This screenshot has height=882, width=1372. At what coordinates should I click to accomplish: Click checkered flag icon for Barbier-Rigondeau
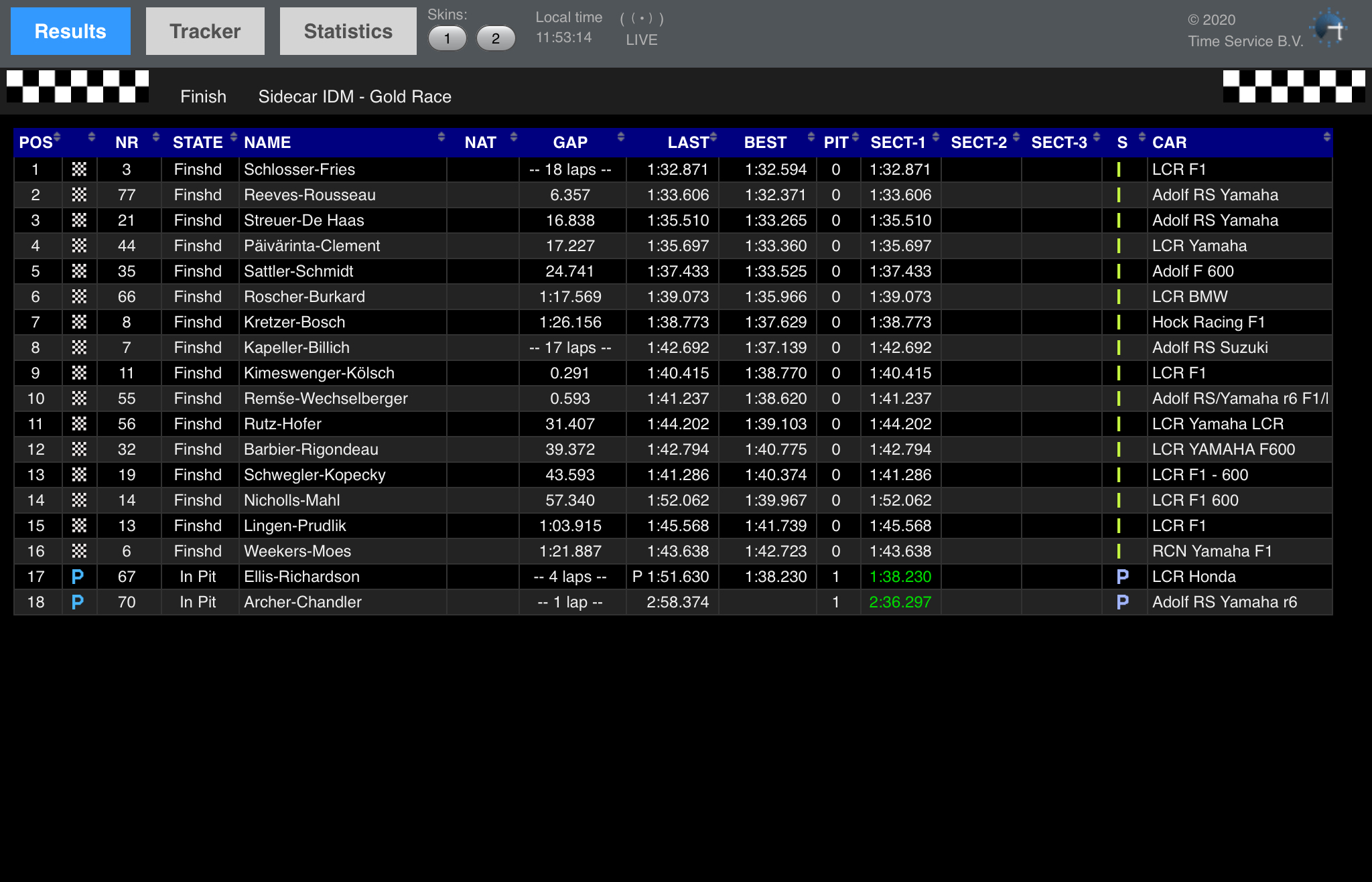pos(79,449)
